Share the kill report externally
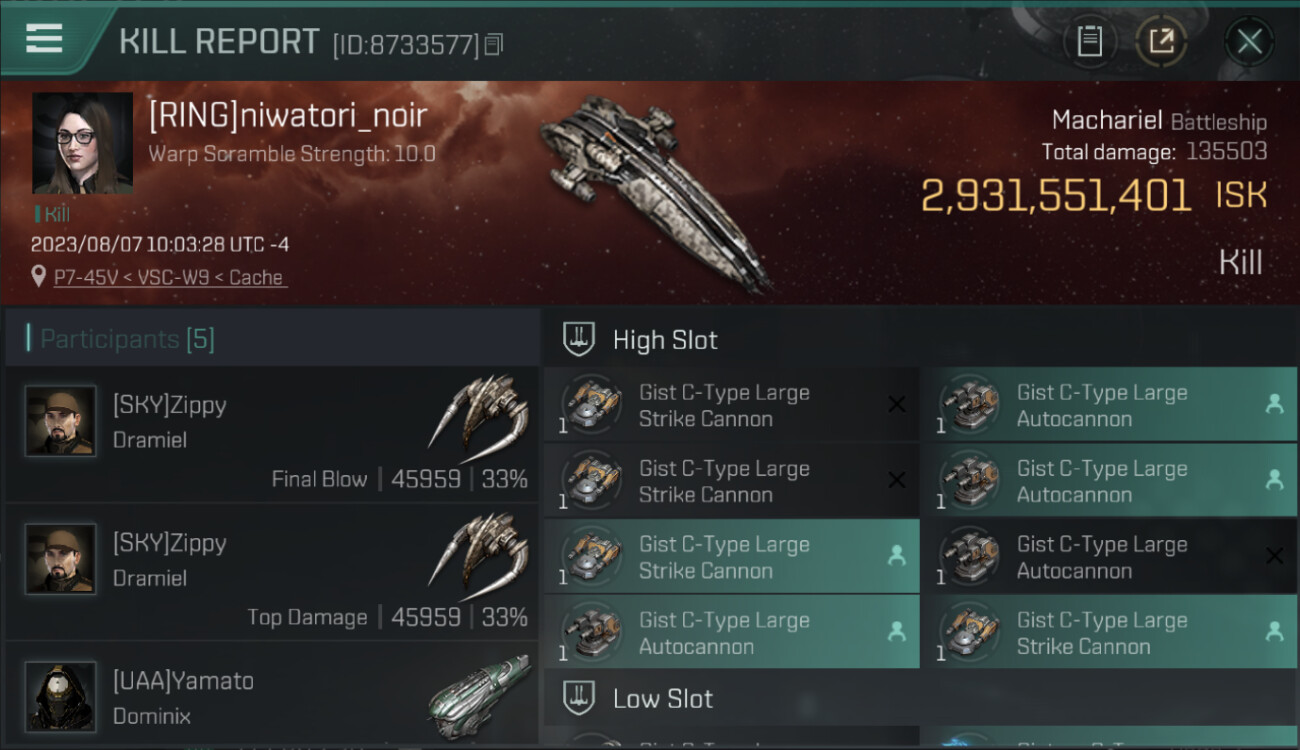The height and width of the screenshot is (750, 1300). 1161,41
